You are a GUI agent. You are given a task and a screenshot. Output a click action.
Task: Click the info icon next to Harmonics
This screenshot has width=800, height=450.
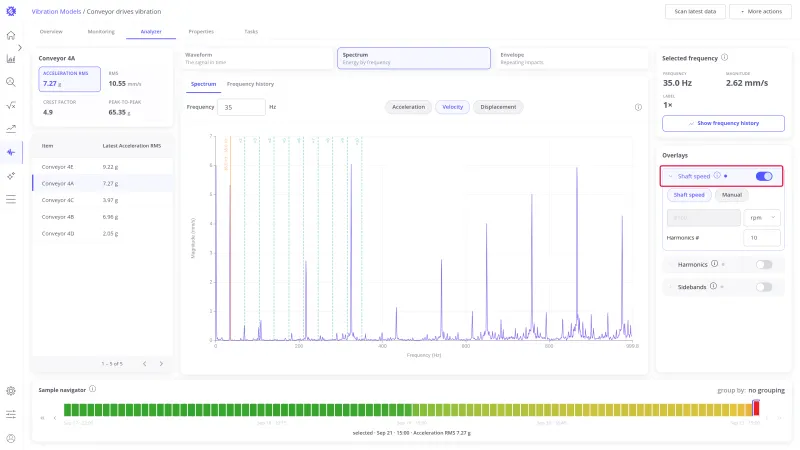[x=714, y=264]
